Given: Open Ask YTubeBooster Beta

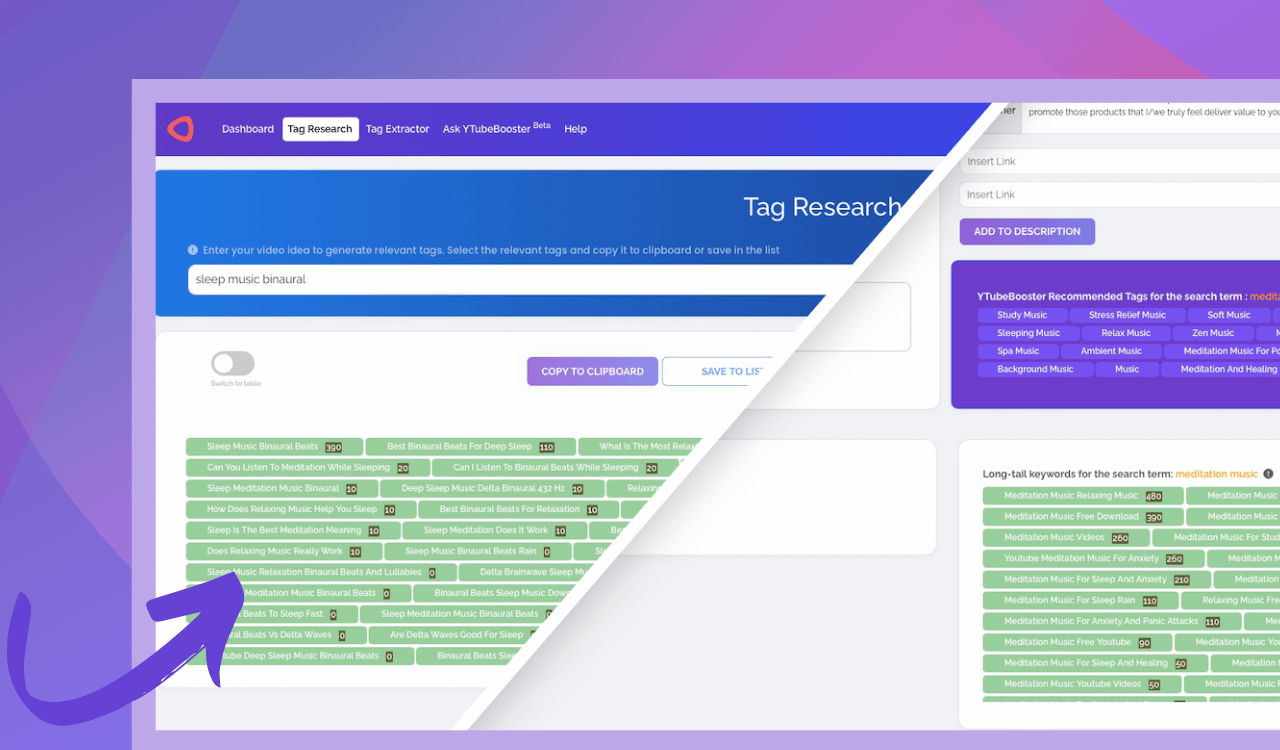Looking at the screenshot, I should tap(496, 129).
